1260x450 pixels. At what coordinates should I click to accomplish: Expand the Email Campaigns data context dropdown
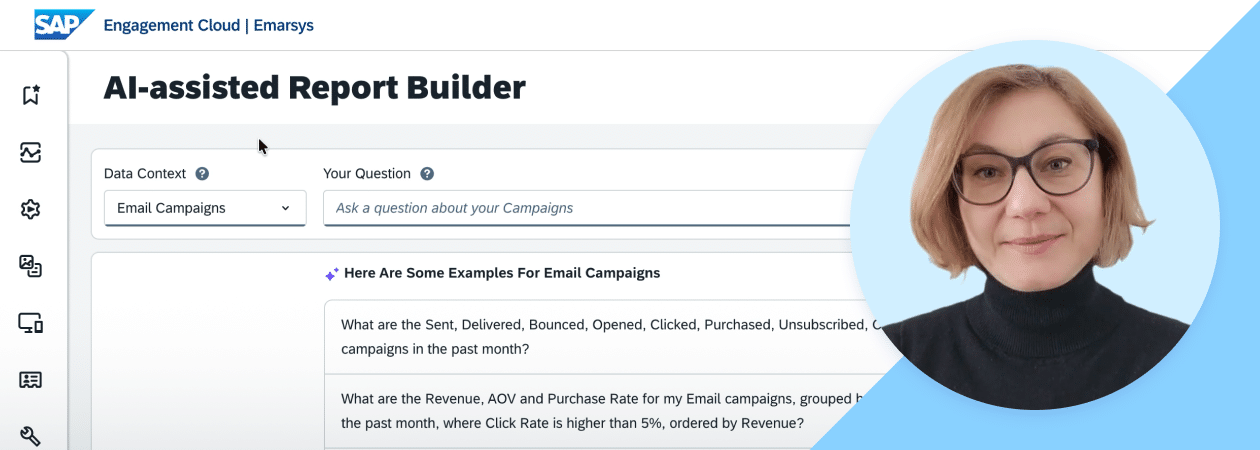204,208
